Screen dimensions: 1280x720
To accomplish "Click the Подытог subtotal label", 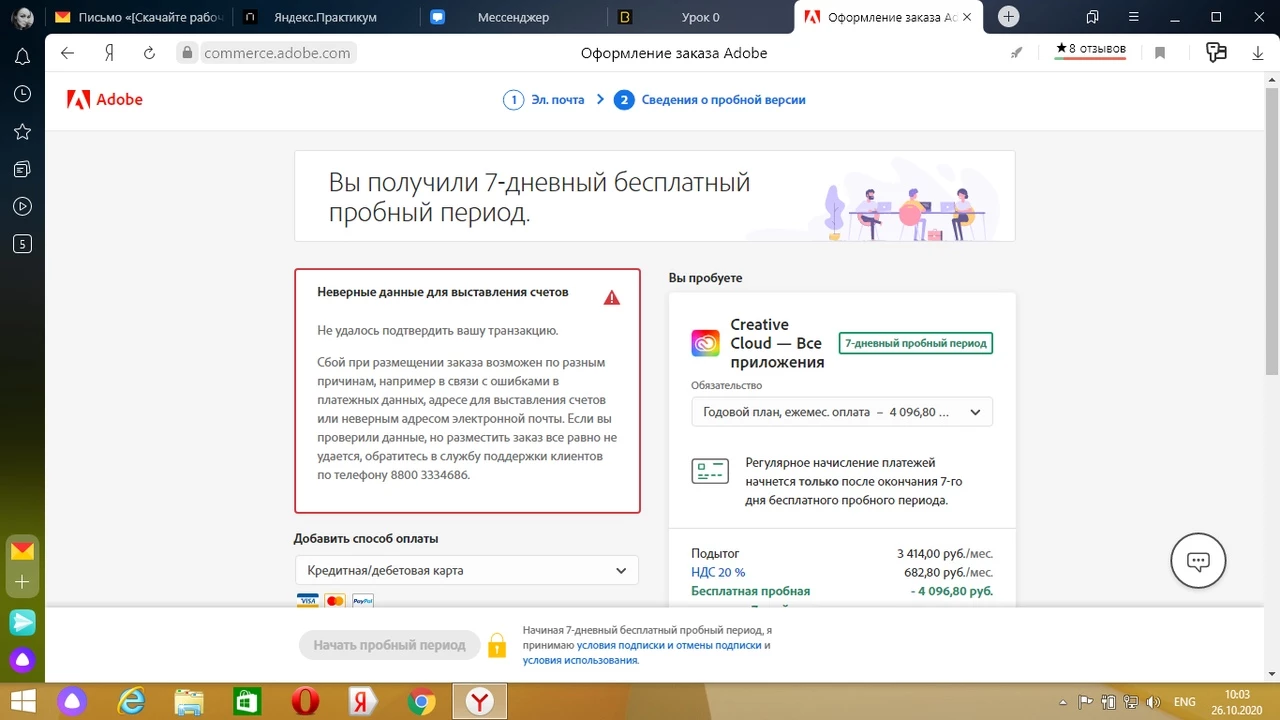I will pos(715,553).
